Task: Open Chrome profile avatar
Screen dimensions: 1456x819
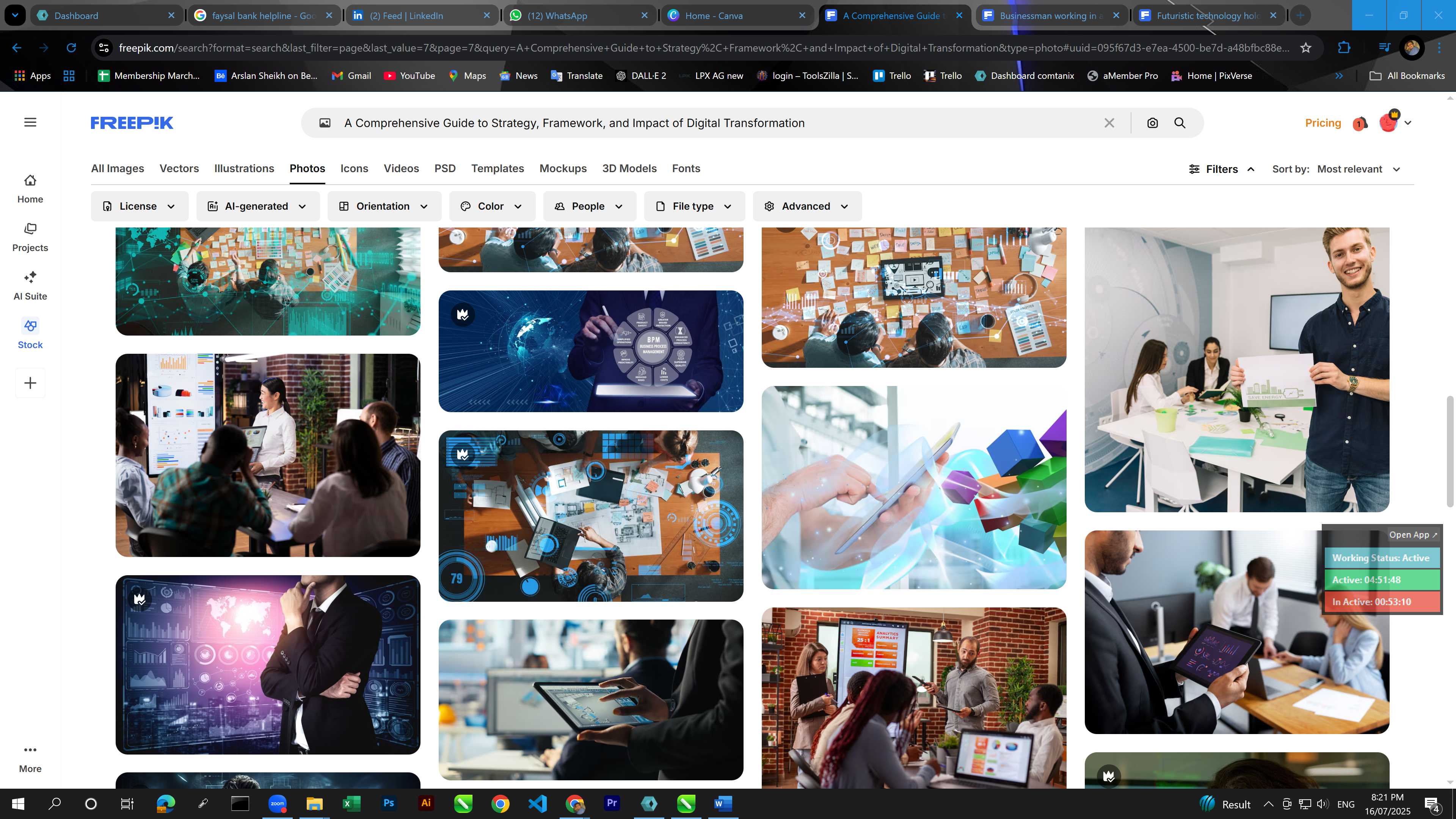Action: [x=1411, y=48]
